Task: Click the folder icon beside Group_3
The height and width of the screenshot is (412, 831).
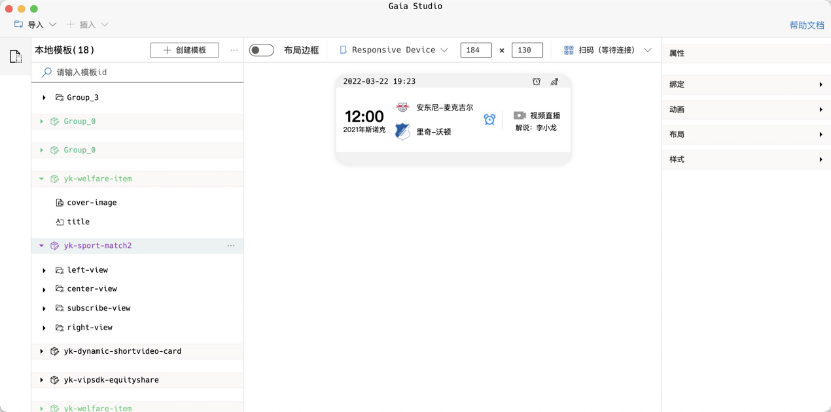Action: [x=59, y=98]
